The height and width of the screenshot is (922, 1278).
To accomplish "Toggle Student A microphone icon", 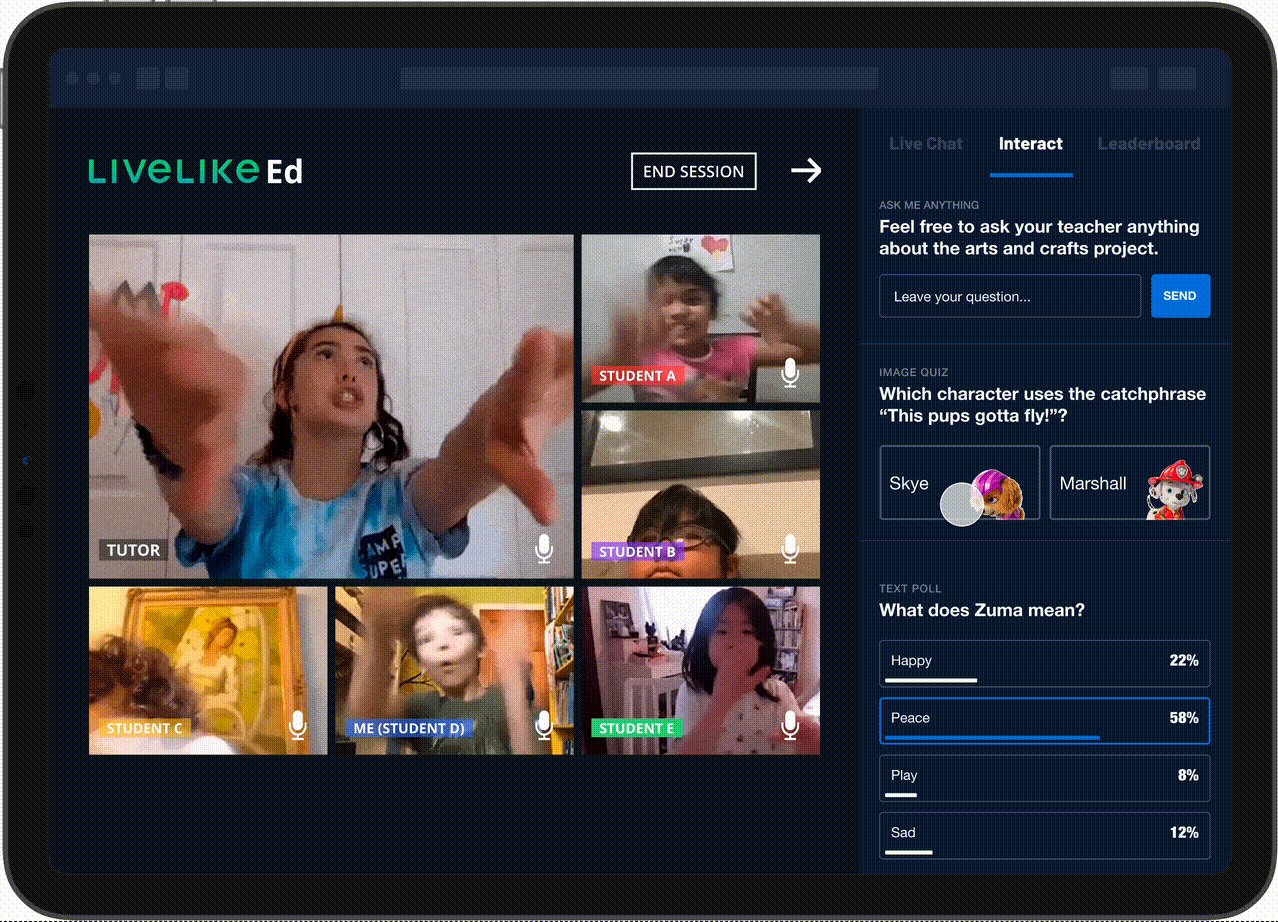I will tap(790, 373).
